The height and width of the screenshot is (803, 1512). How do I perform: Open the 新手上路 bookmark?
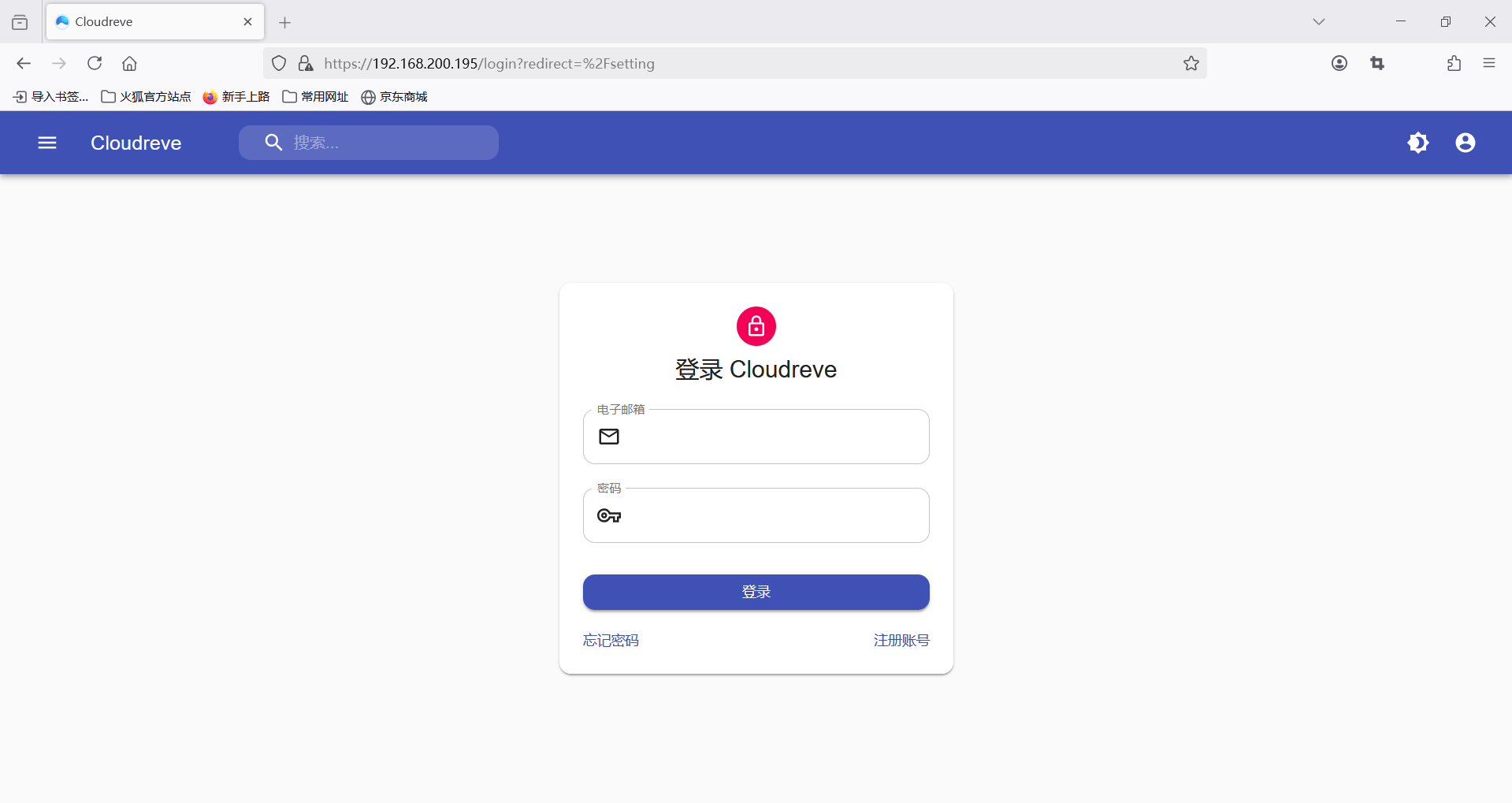pyautogui.click(x=236, y=96)
